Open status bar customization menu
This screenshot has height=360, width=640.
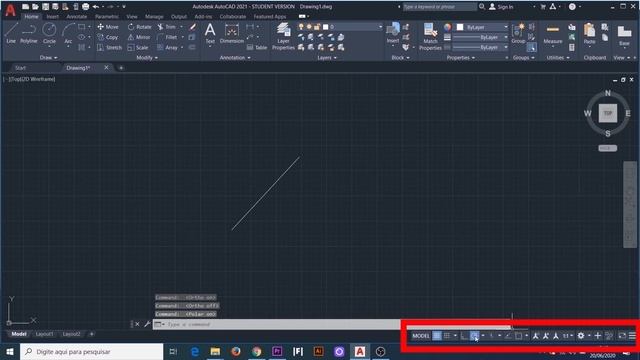click(632, 336)
